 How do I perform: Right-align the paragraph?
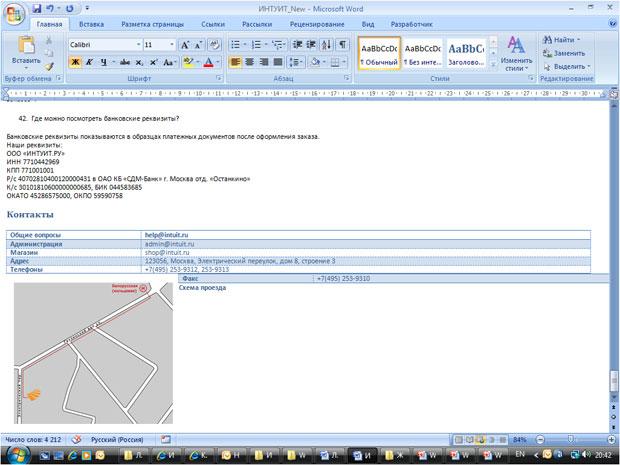tap(264, 62)
